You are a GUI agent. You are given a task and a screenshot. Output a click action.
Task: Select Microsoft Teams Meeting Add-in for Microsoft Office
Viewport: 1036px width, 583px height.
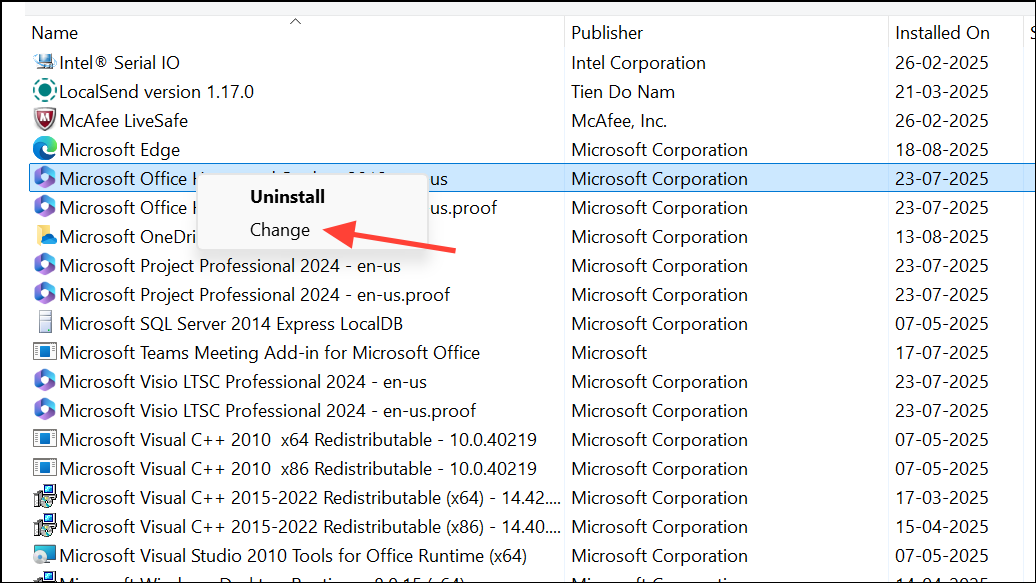[270, 352]
